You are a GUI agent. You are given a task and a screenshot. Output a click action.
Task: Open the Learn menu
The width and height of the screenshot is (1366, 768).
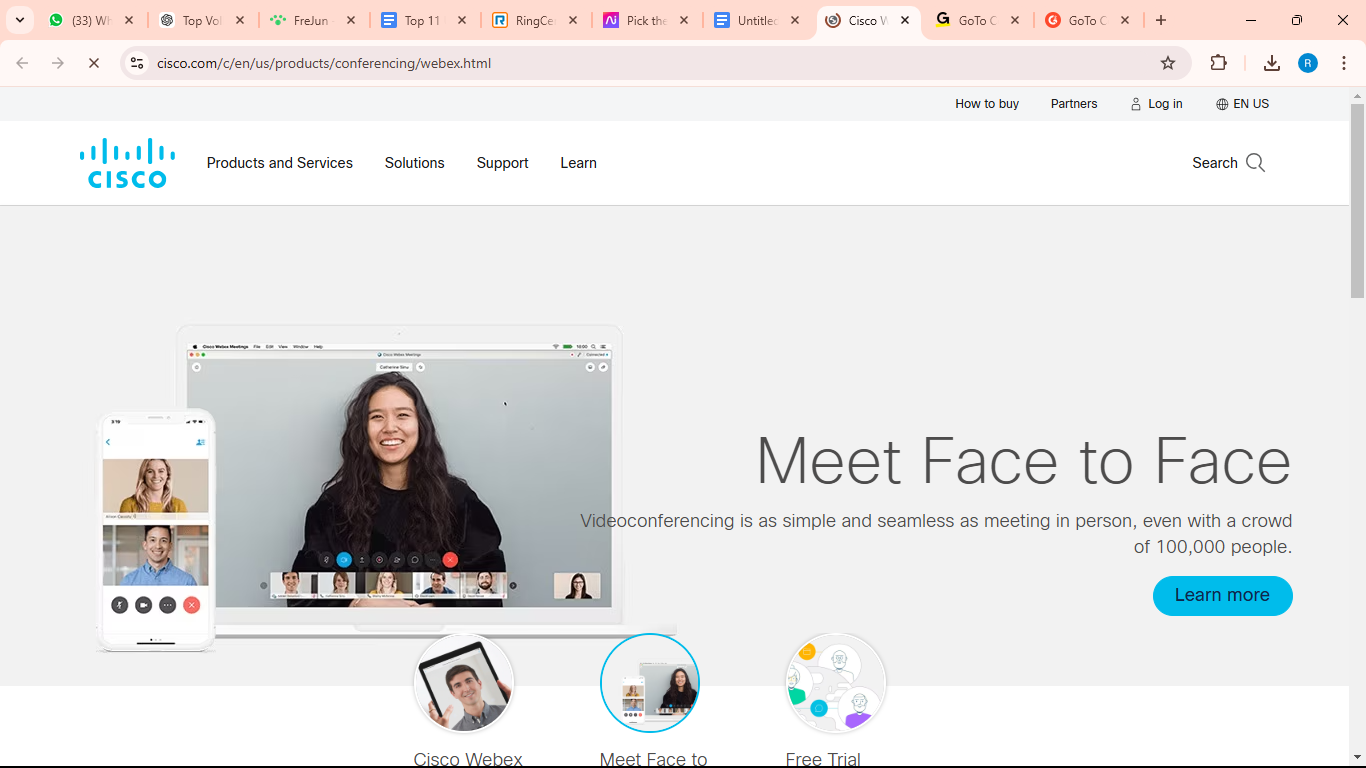pyautogui.click(x=578, y=163)
